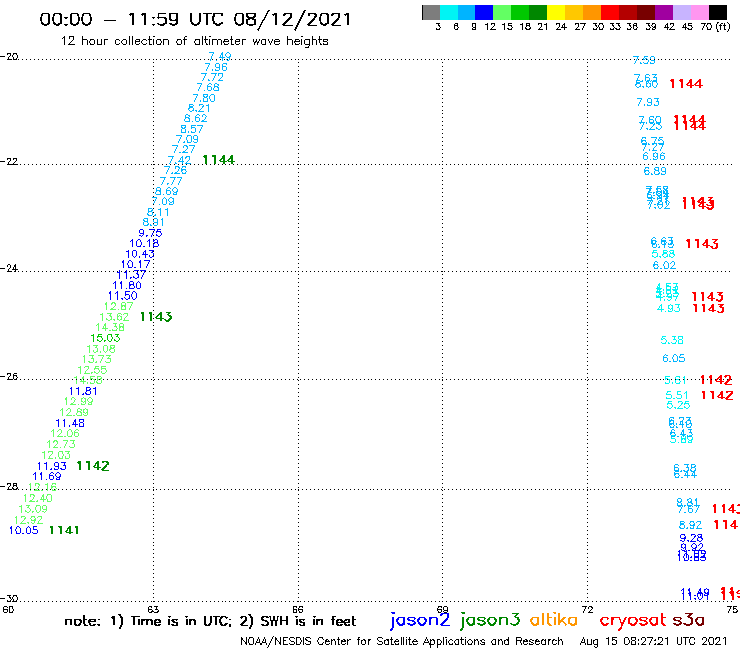Viewport: 740px width, 650px height.
Task: Click the orange swatch in the legend bar
Action: (x=592, y=12)
